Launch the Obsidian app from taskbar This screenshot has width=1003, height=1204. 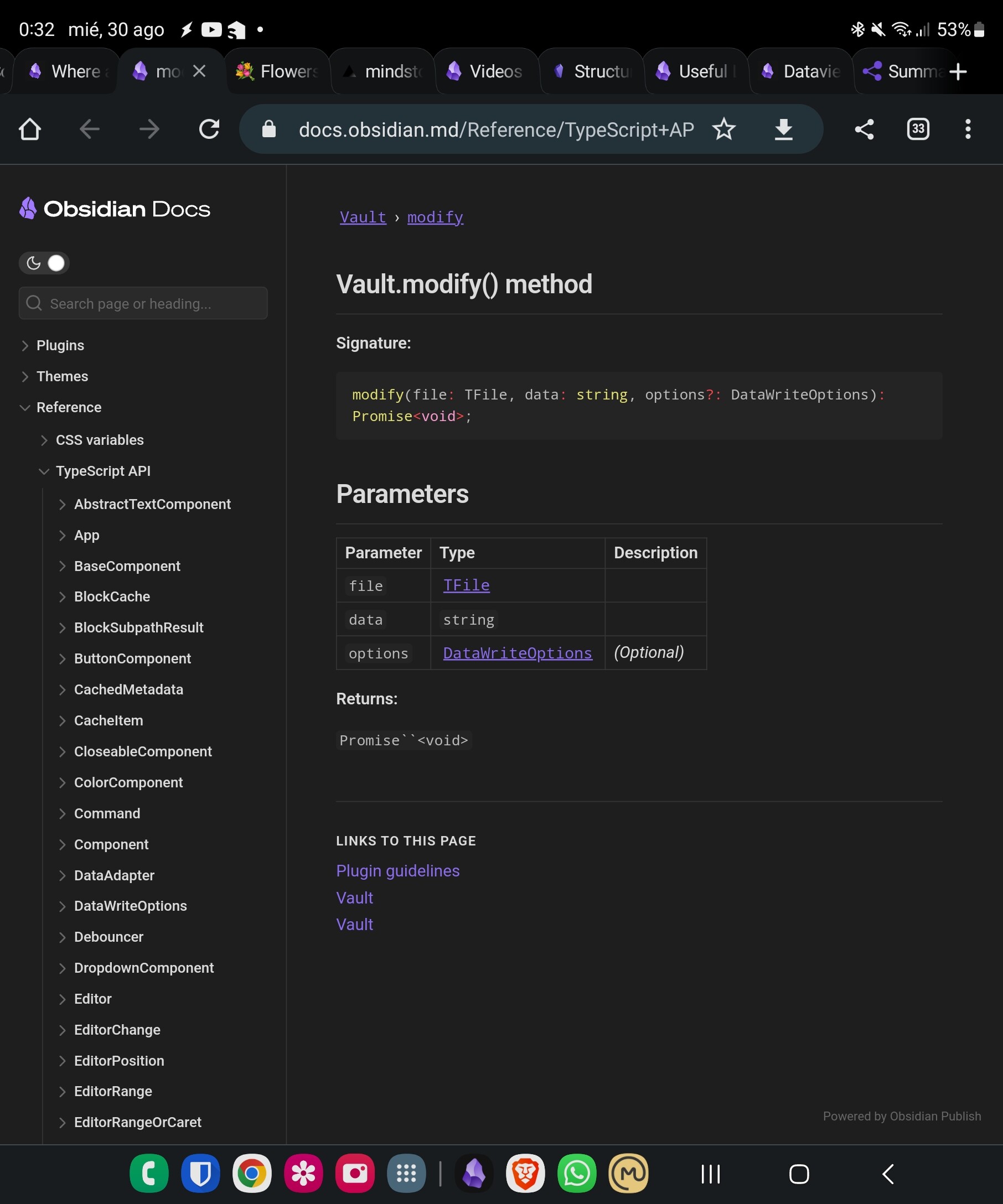click(x=474, y=1173)
